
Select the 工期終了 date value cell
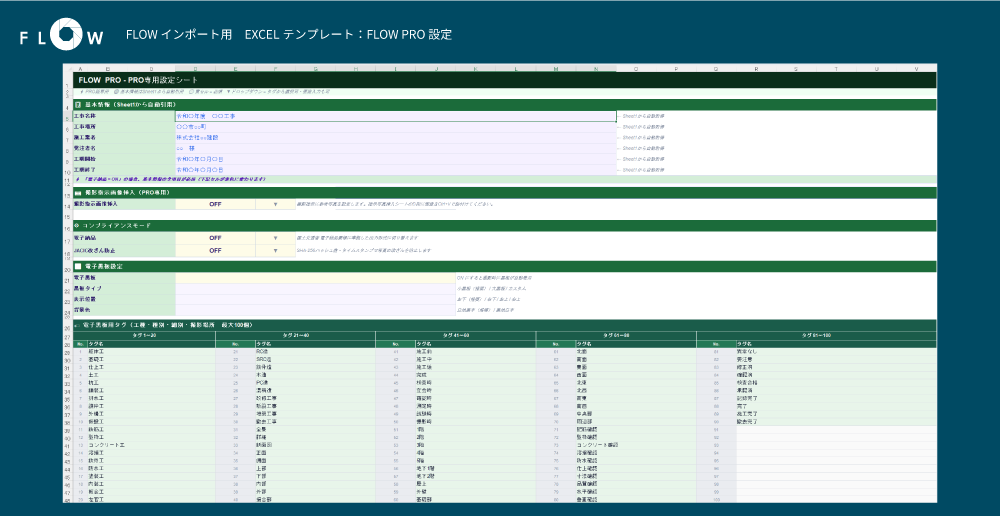click(x=395, y=170)
